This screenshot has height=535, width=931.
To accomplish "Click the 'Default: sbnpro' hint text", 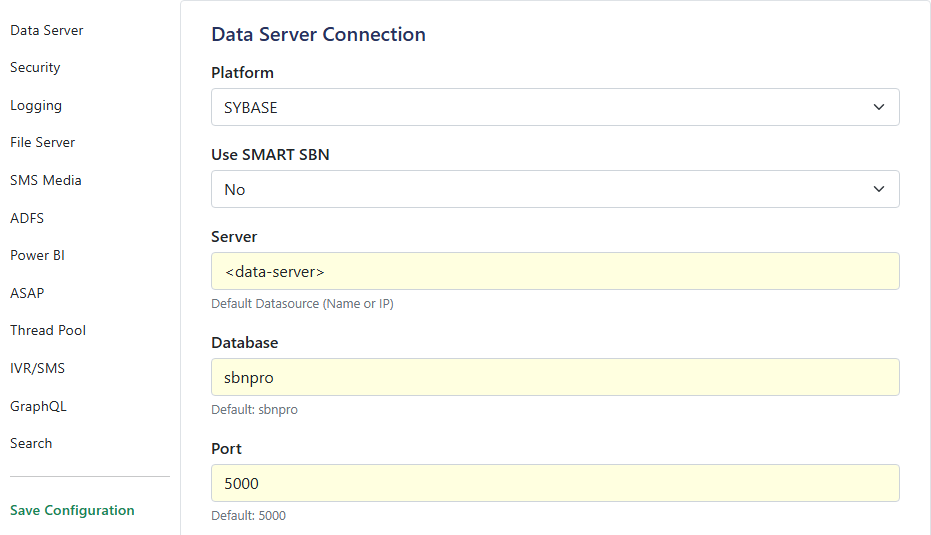I will [x=254, y=410].
